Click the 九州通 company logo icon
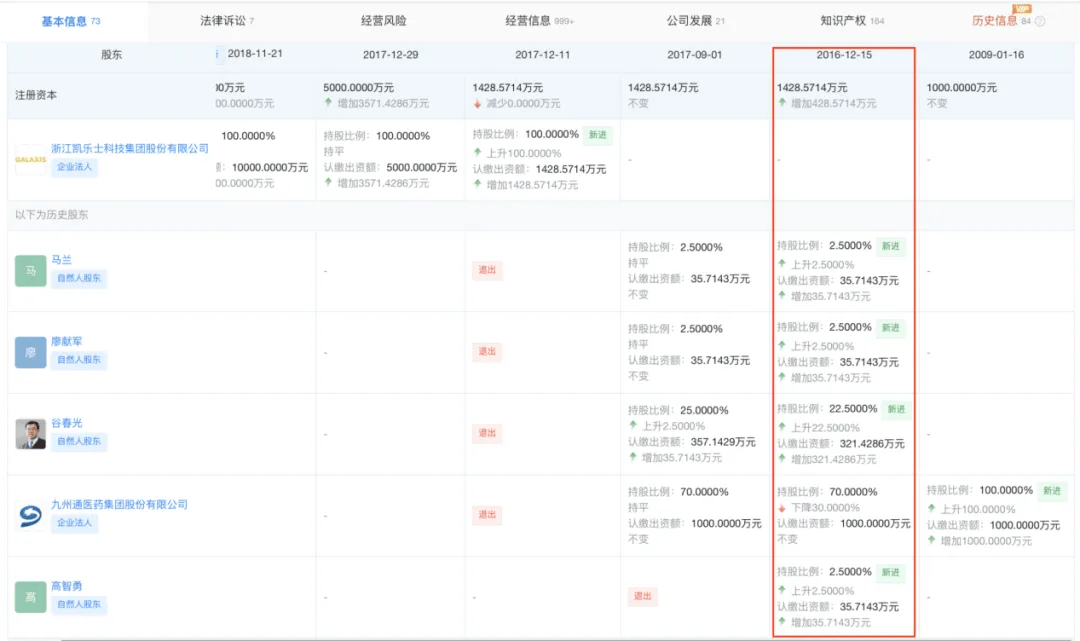The image size is (1080, 641). click(x=30, y=515)
